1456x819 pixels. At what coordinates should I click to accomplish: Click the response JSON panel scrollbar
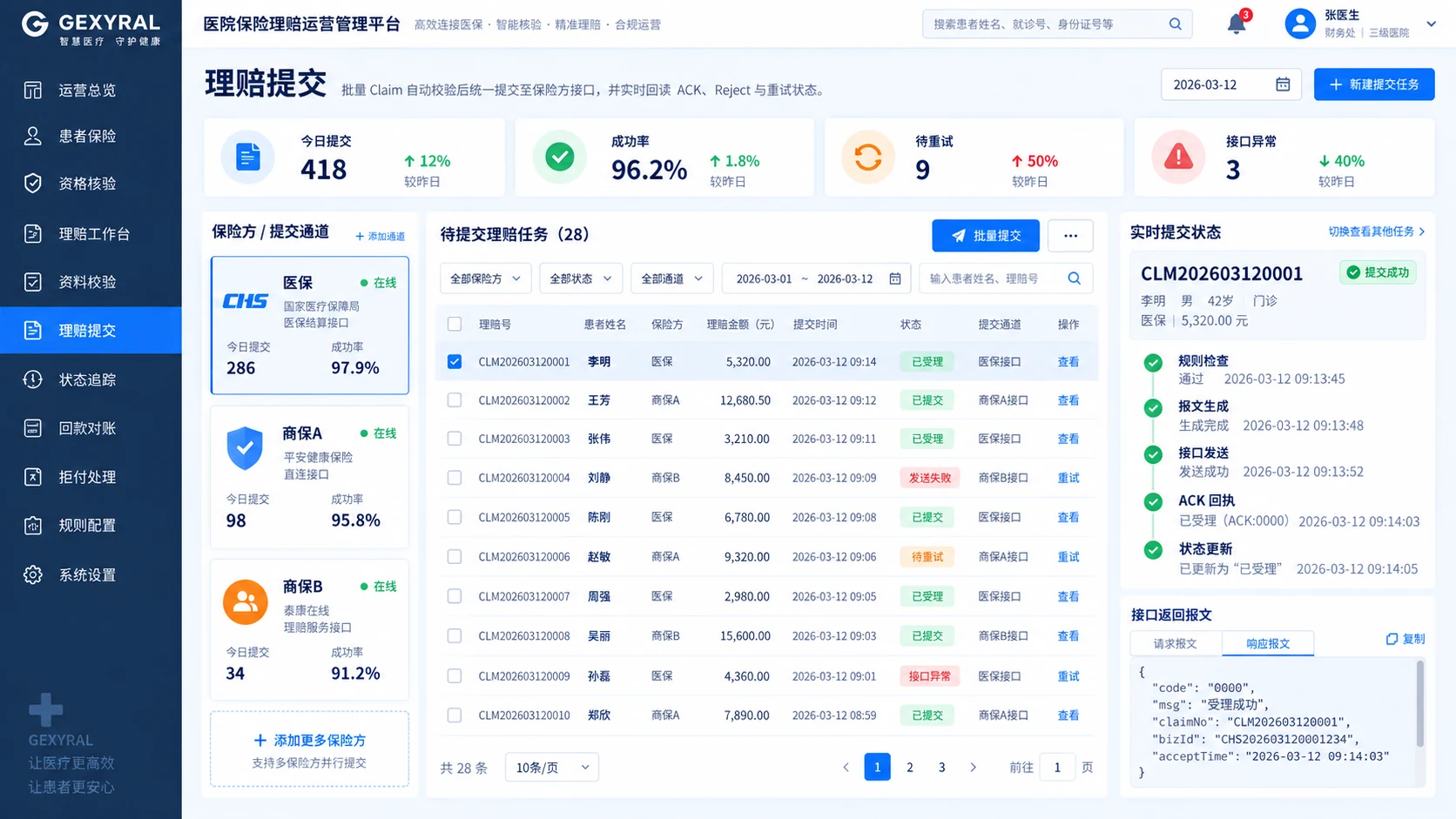[x=1420, y=703]
